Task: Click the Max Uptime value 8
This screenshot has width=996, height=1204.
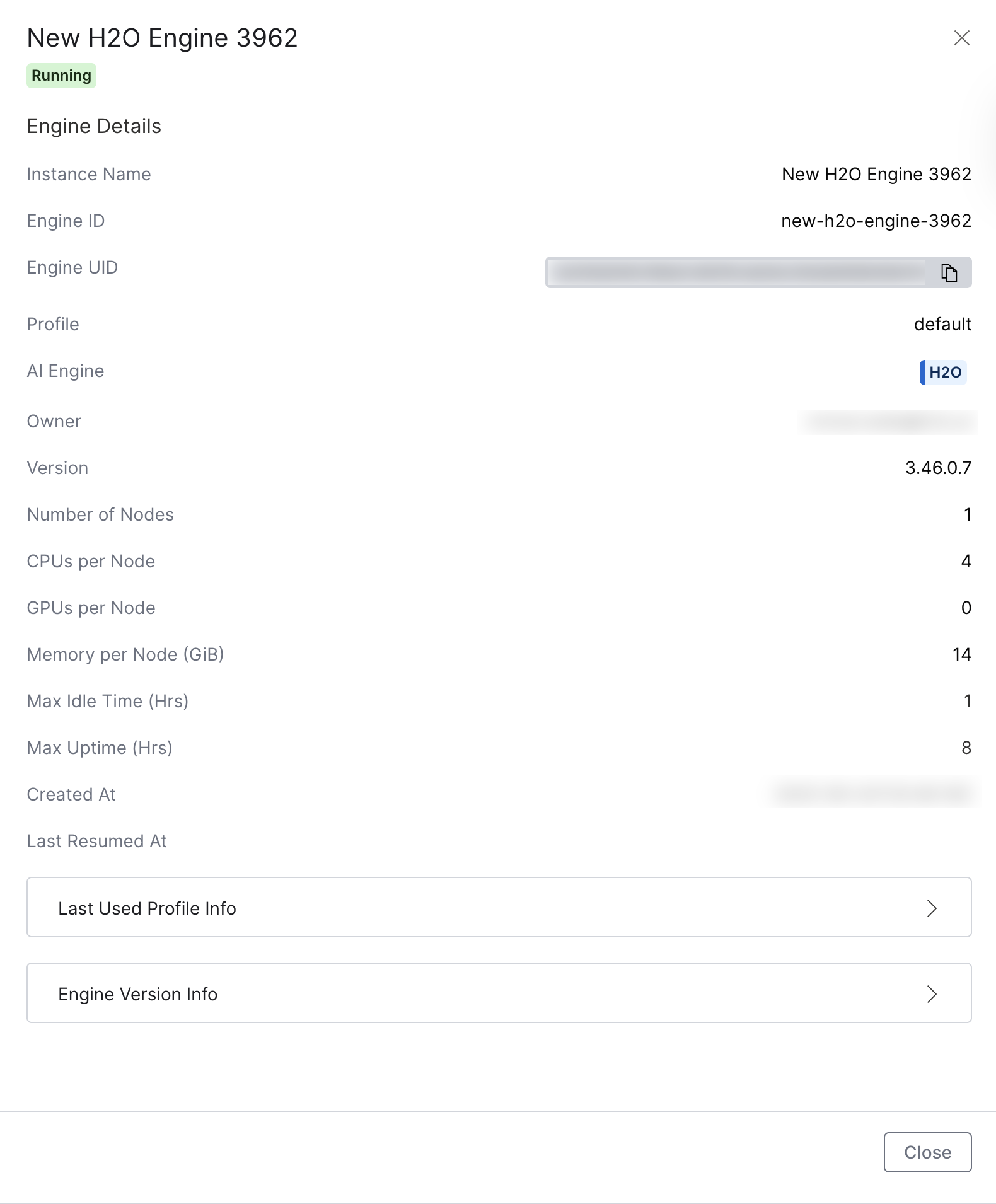Action: [x=966, y=748]
